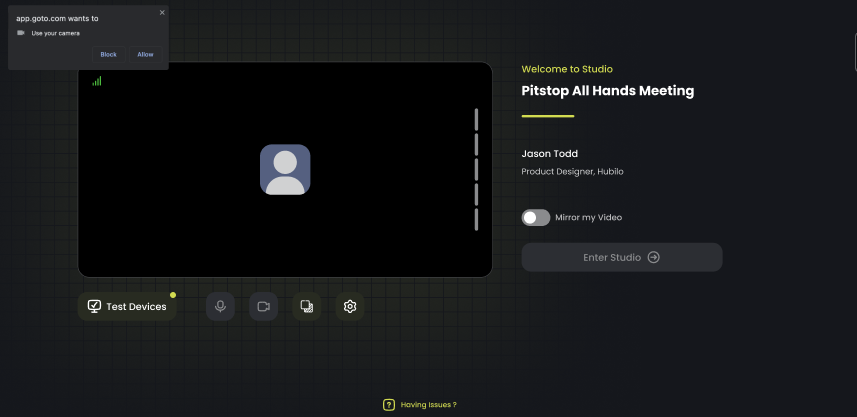Click the Jason Todd name text
Screen dimensions: 857x417
coord(549,154)
